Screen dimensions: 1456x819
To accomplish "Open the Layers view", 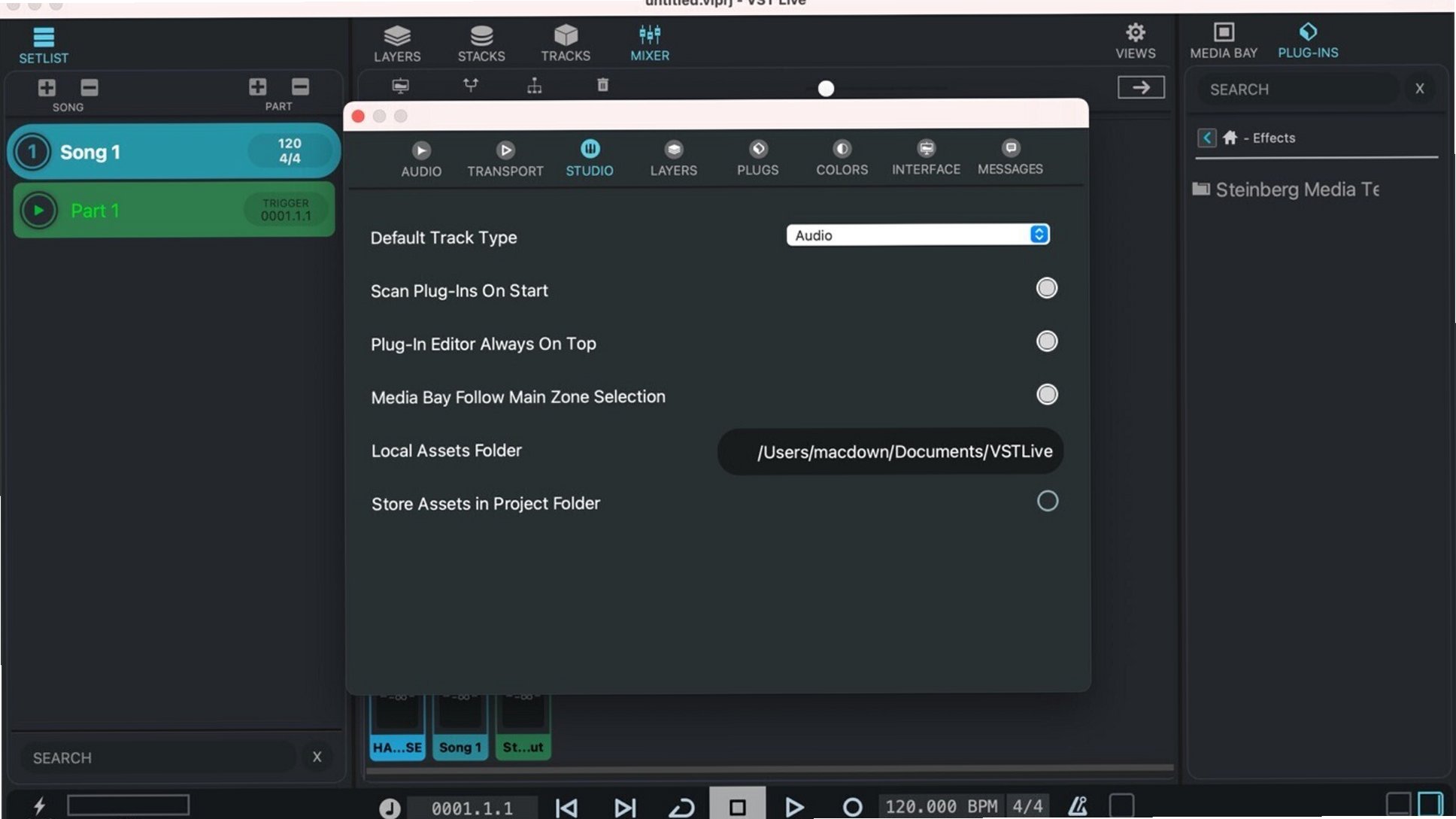I will coord(397,44).
